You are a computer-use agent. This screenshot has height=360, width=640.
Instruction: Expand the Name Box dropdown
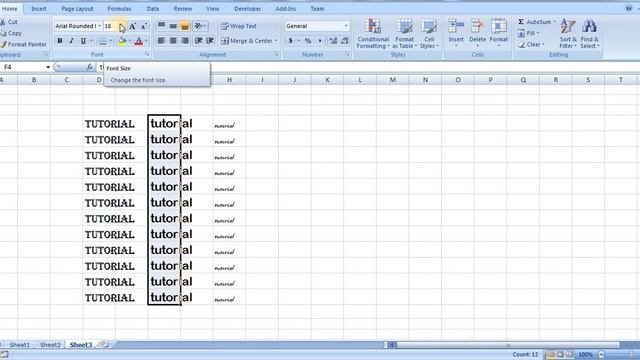48,67
